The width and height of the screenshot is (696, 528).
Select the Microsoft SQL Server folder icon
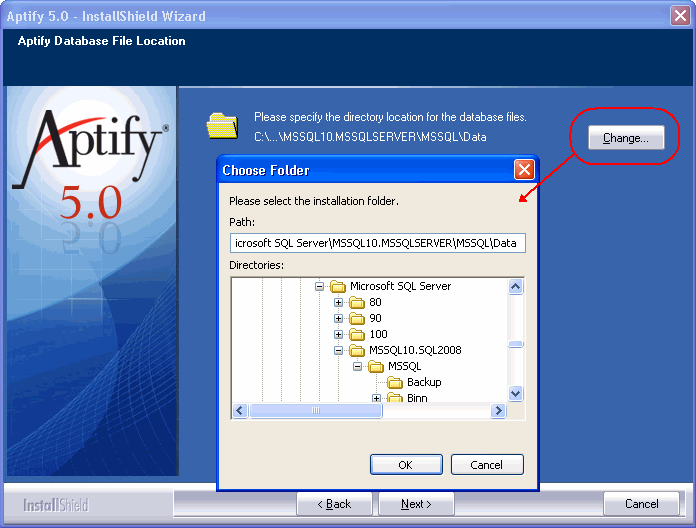point(338,286)
